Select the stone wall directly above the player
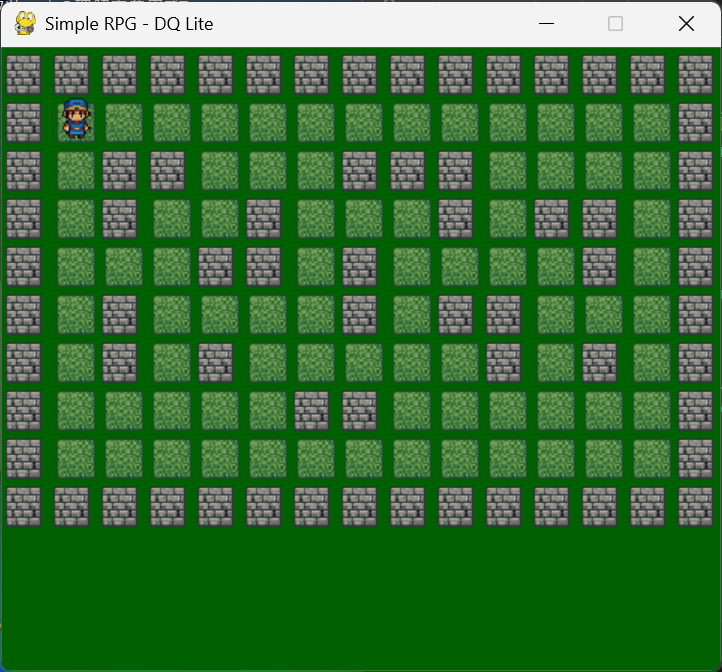This screenshot has height=672, width=722. pyautogui.click(x=71, y=74)
